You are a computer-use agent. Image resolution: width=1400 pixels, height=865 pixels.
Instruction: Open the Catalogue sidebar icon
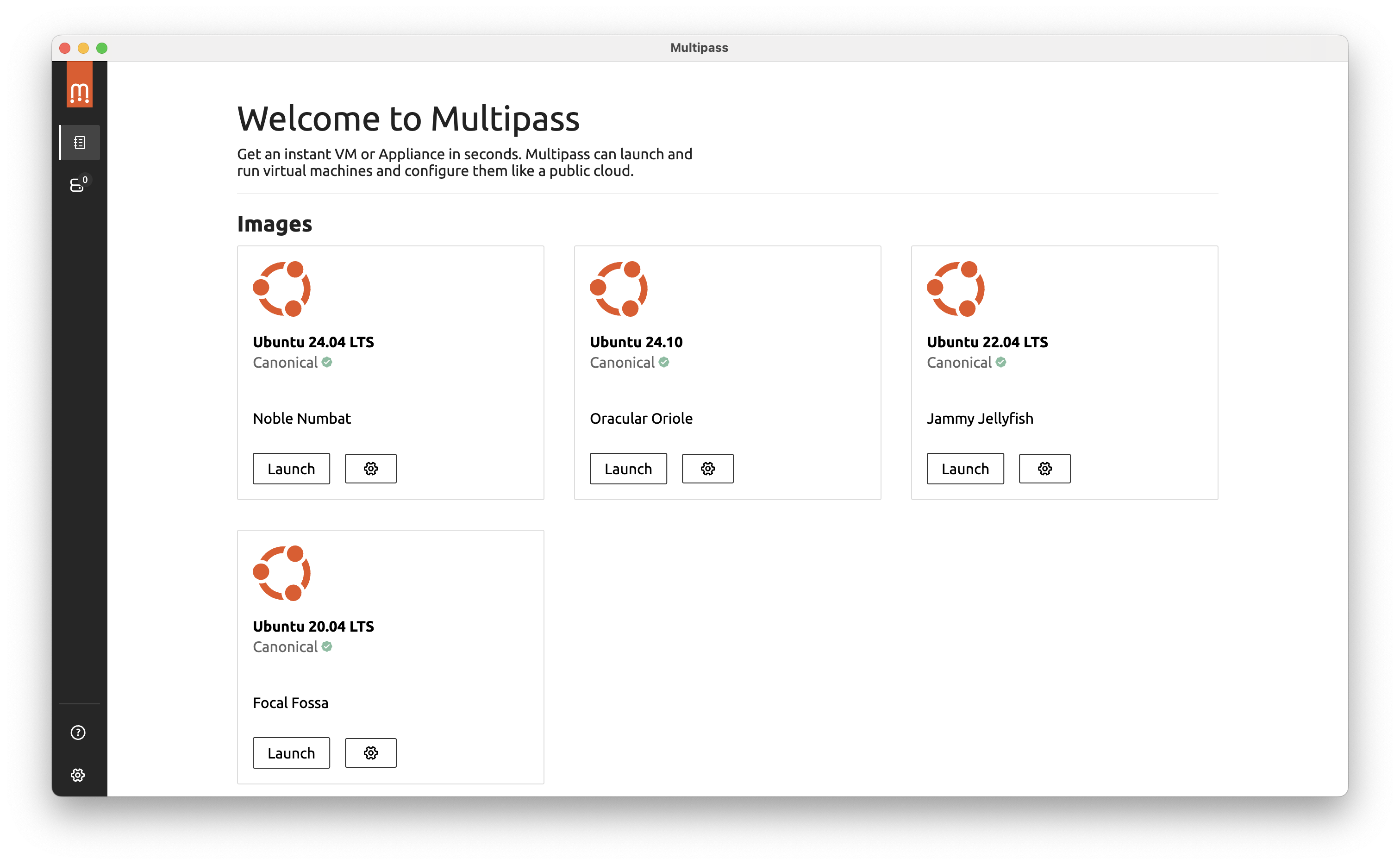(80, 143)
